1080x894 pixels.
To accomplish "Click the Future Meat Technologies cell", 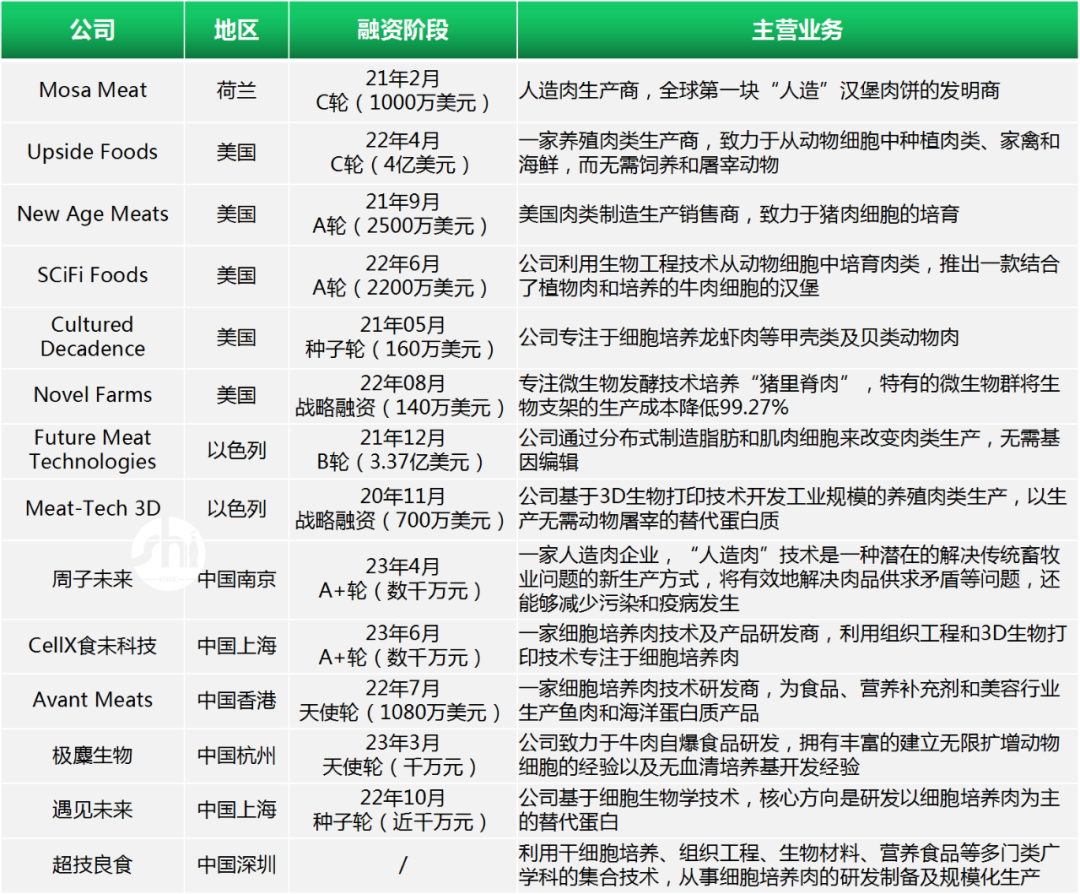I will (92, 450).
